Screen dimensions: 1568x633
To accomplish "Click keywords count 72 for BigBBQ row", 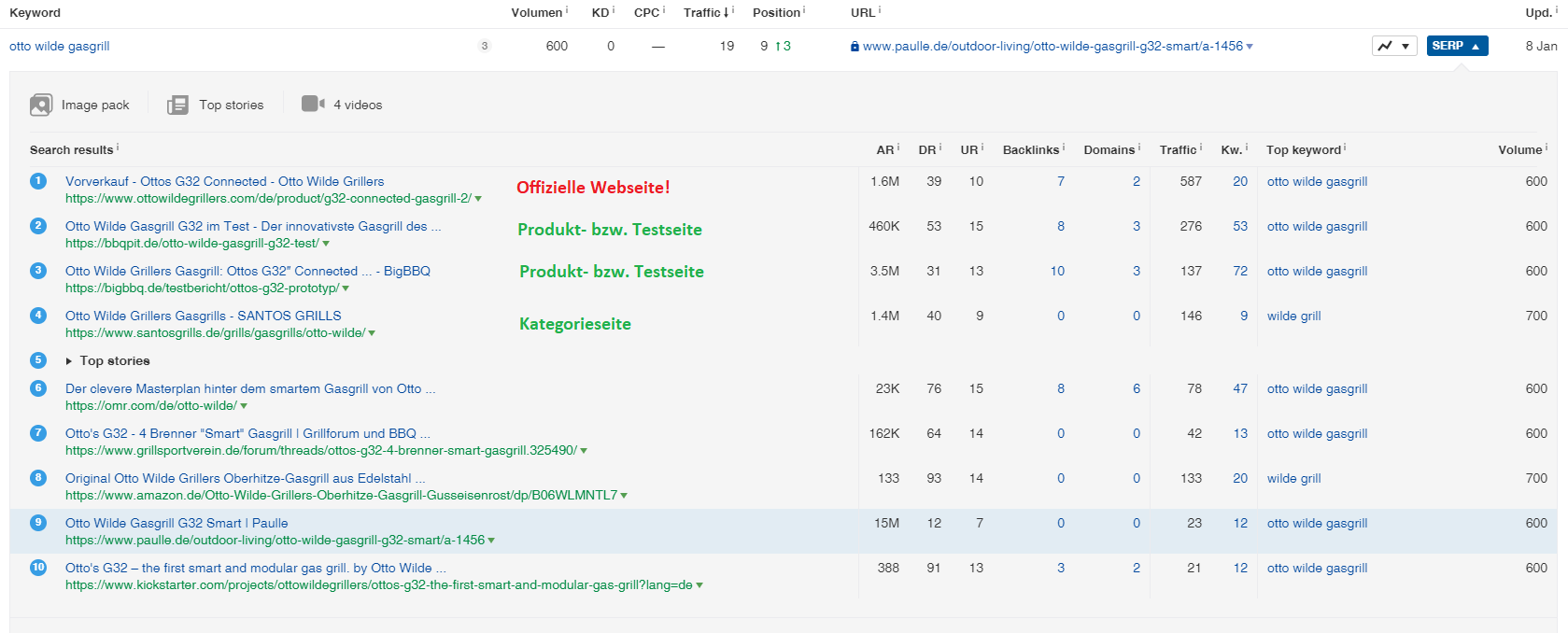I will click(x=1240, y=271).
